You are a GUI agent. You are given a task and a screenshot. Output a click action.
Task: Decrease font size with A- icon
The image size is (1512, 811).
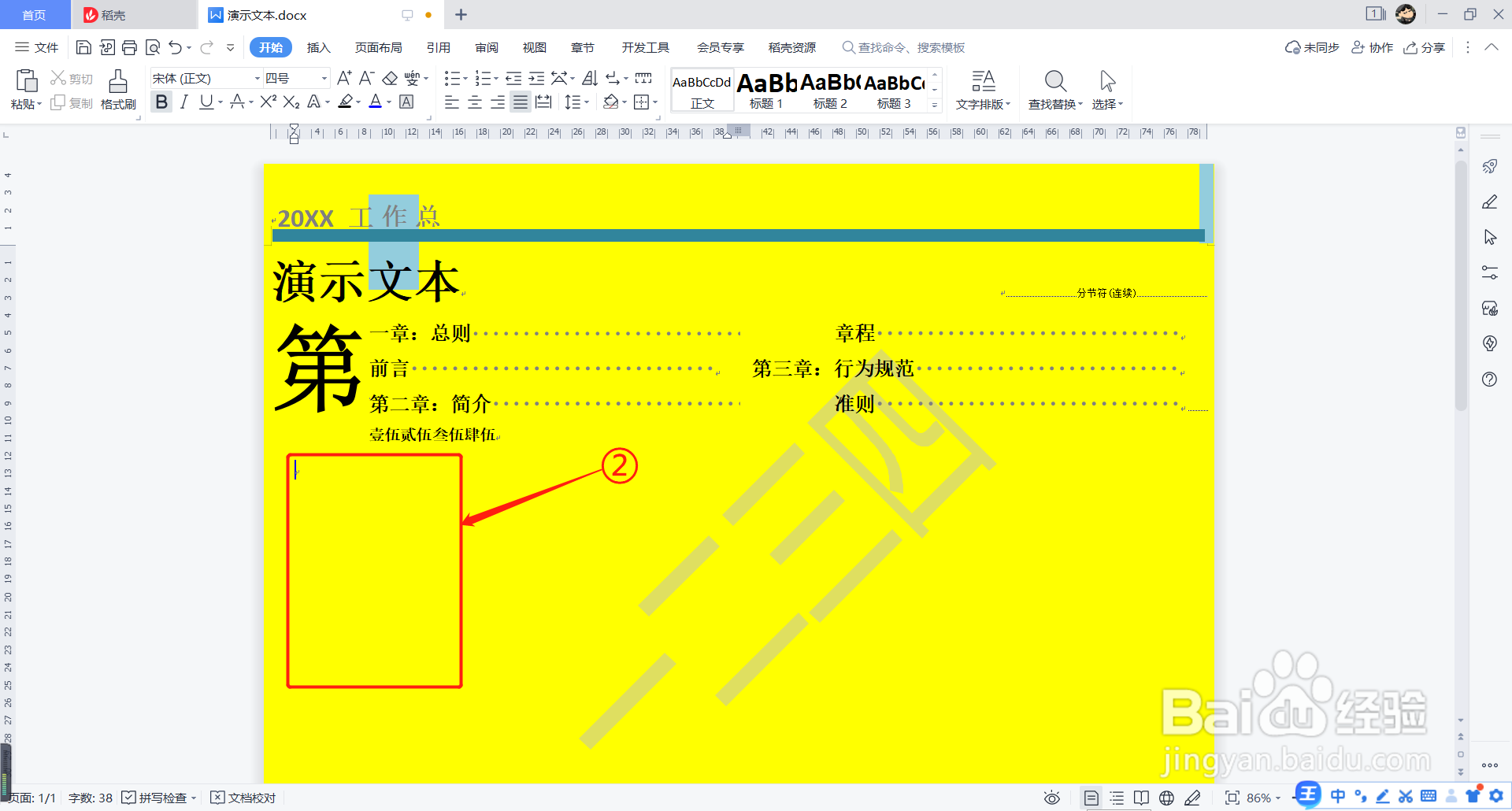pyautogui.click(x=366, y=78)
